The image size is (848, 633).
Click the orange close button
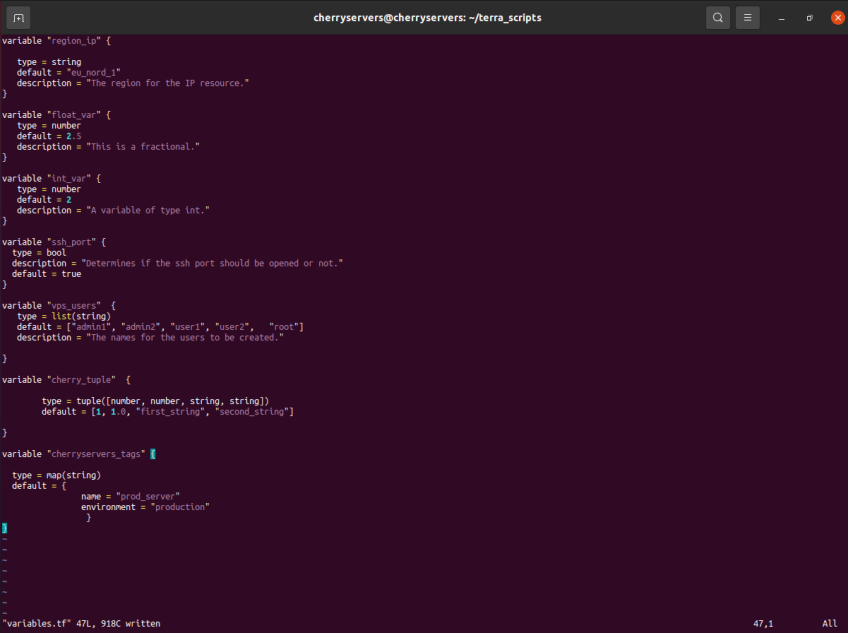[x=837, y=17]
